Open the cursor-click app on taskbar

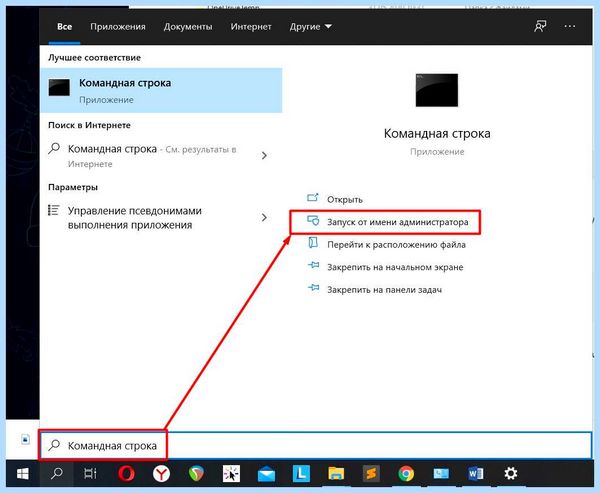[x=231, y=474]
